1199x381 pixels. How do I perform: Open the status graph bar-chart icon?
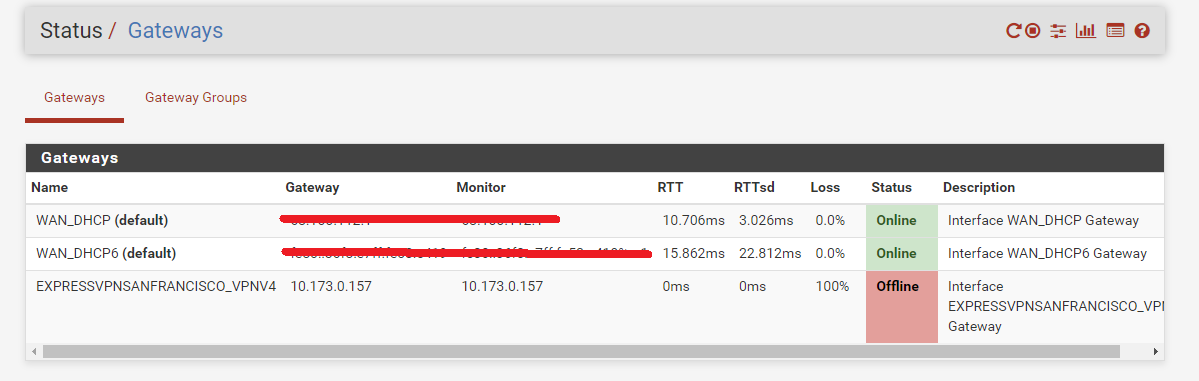1086,31
